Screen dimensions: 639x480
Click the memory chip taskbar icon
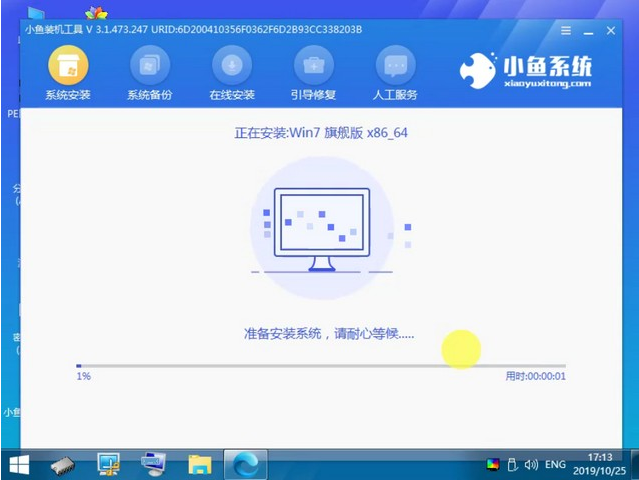tap(63, 463)
